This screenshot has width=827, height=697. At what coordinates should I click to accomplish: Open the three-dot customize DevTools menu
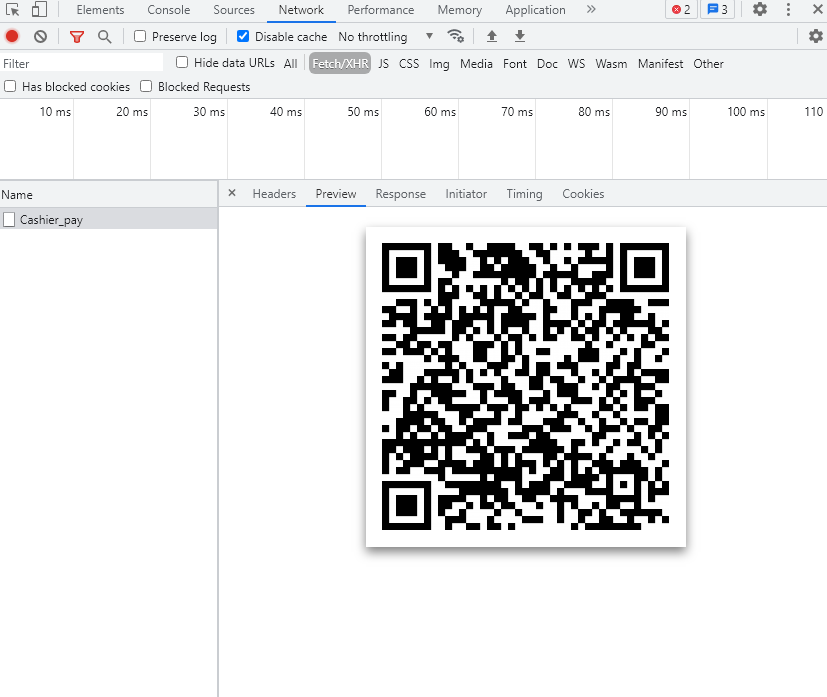pyautogui.click(x=788, y=9)
